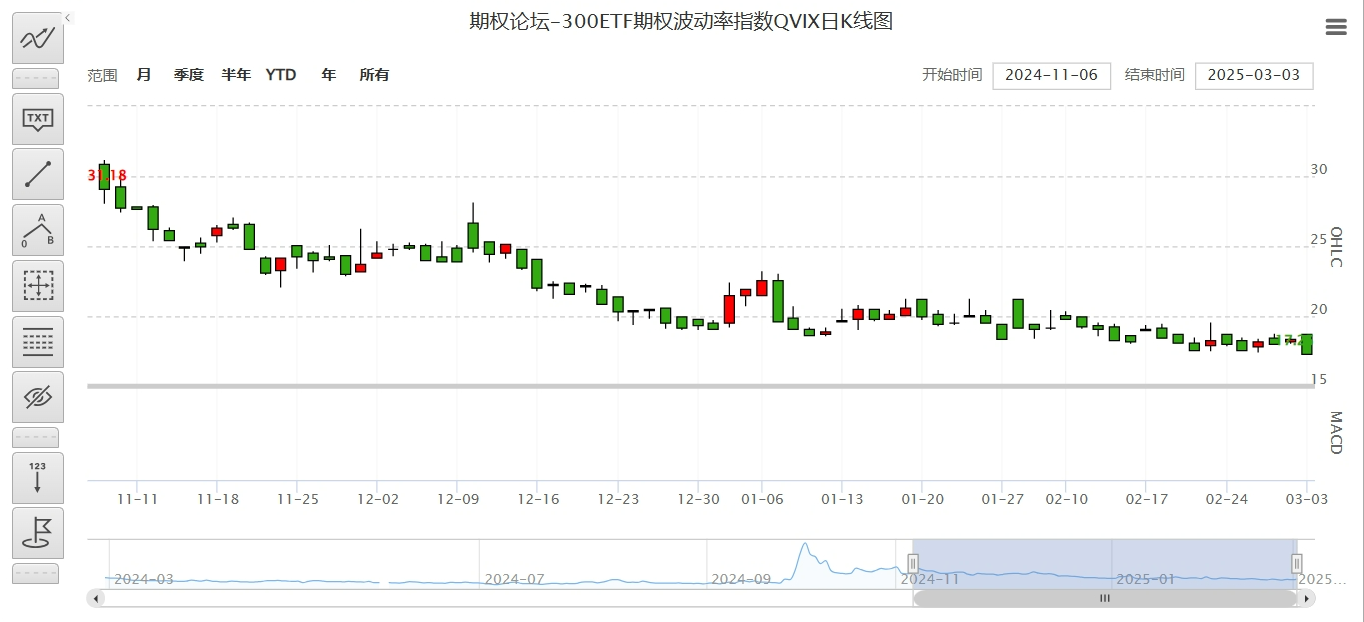This screenshot has width=1364, height=622.
Task: Click the 12-16 date axis label
Action: point(538,499)
